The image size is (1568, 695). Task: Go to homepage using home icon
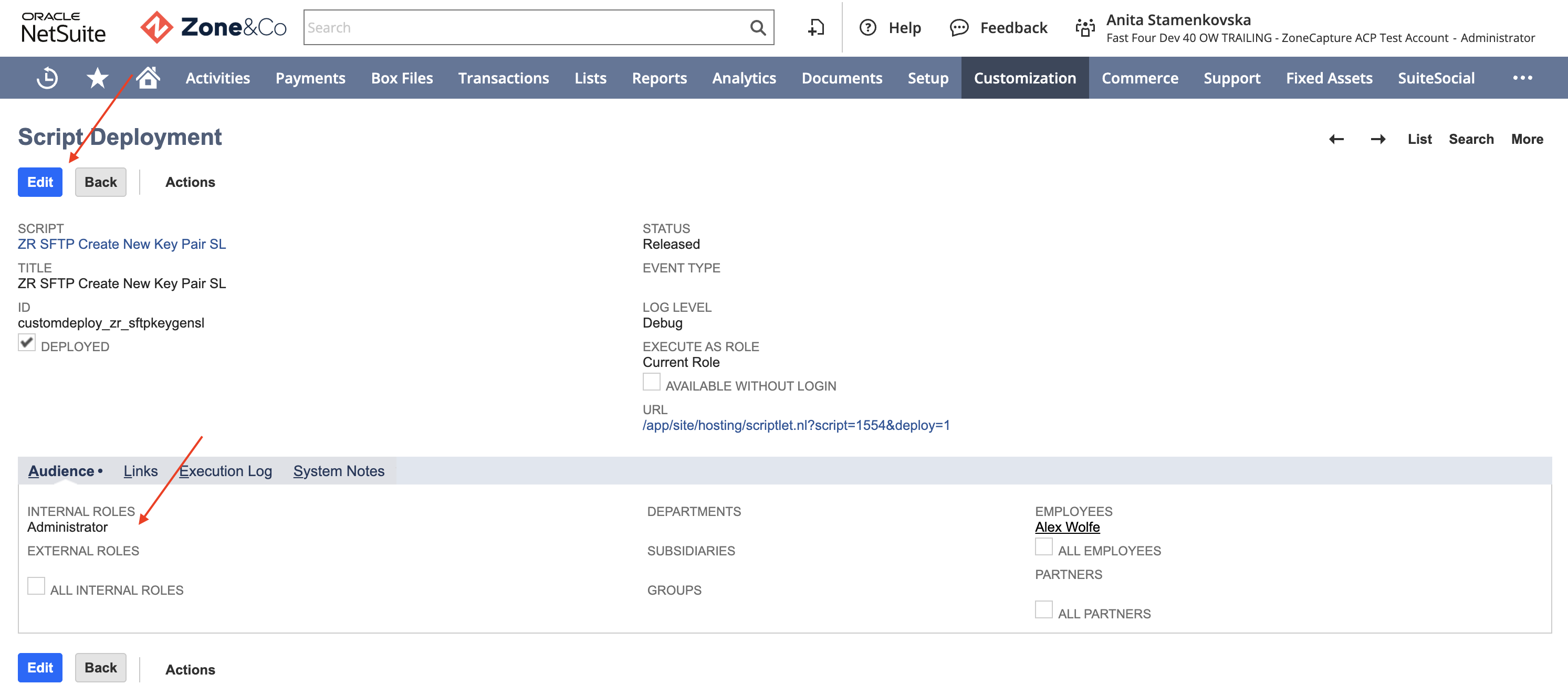(146, 77)
